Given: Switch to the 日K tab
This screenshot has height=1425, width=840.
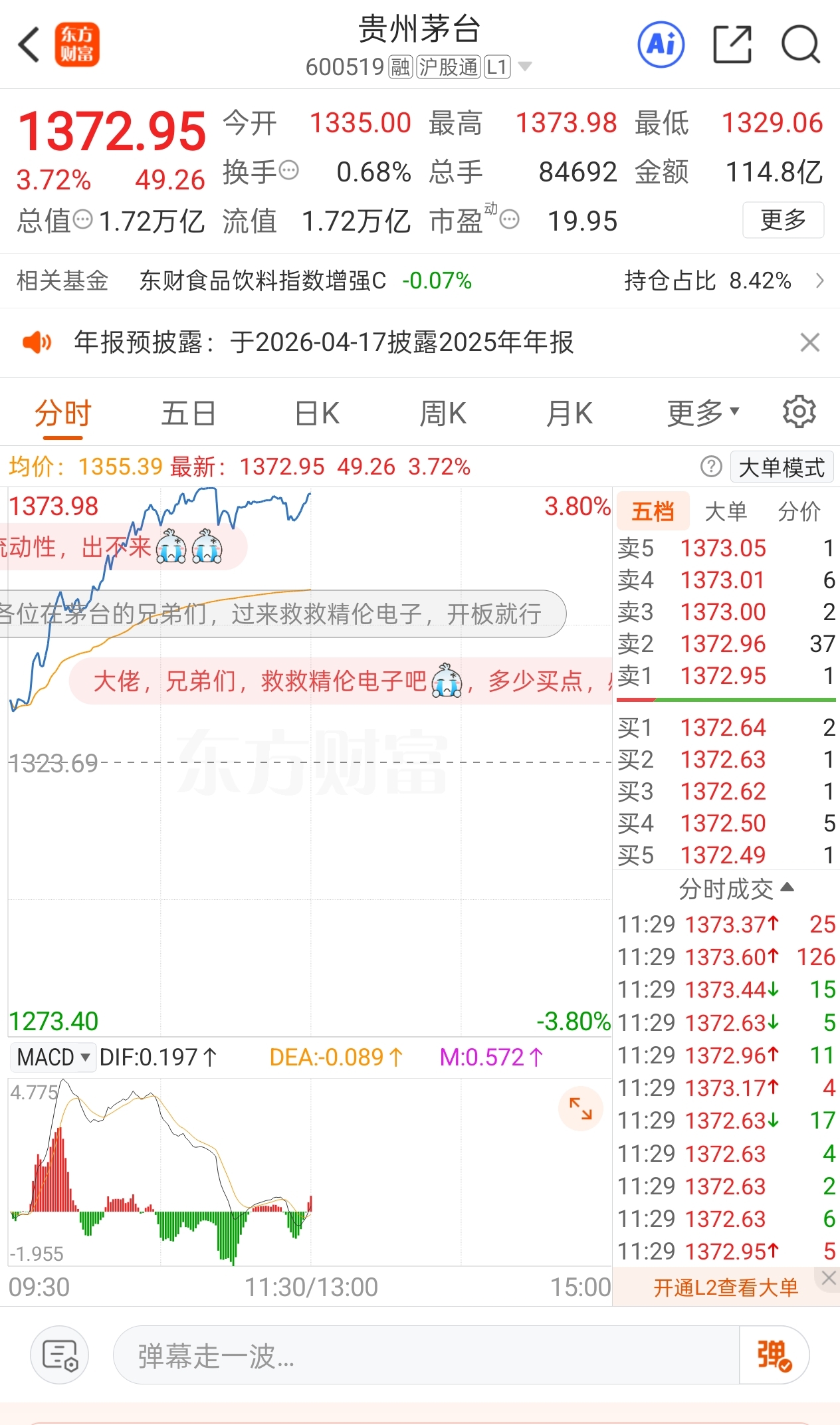Looking at the screenshot, I should 317,413.
